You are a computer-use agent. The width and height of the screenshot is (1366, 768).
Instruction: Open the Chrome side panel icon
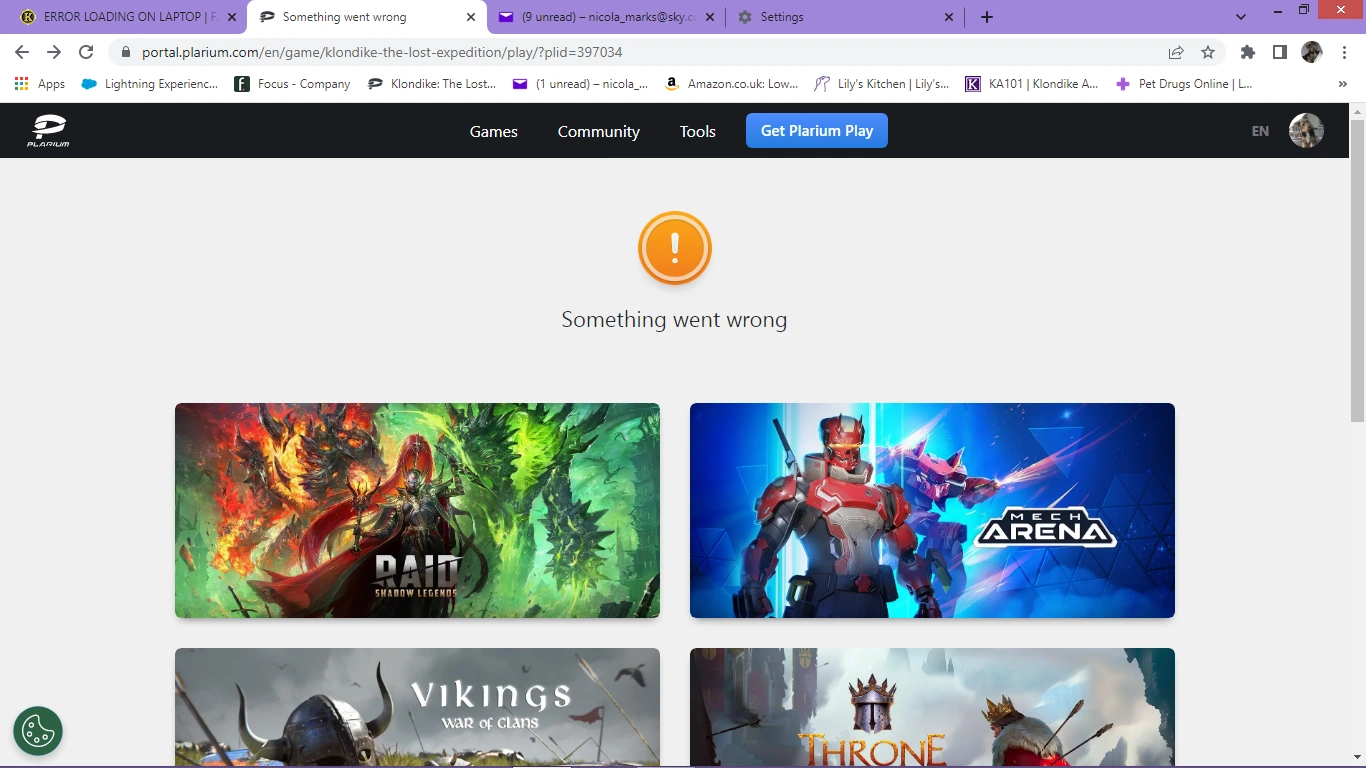coord(1280,52)
